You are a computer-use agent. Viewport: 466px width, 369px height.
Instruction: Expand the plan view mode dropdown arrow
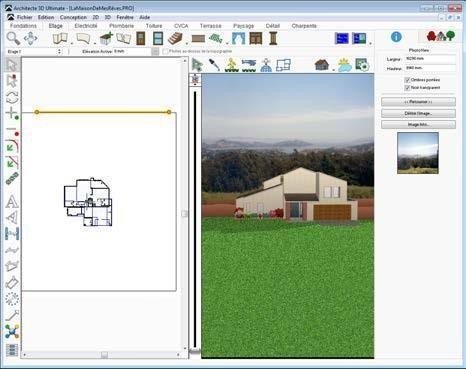370,44
